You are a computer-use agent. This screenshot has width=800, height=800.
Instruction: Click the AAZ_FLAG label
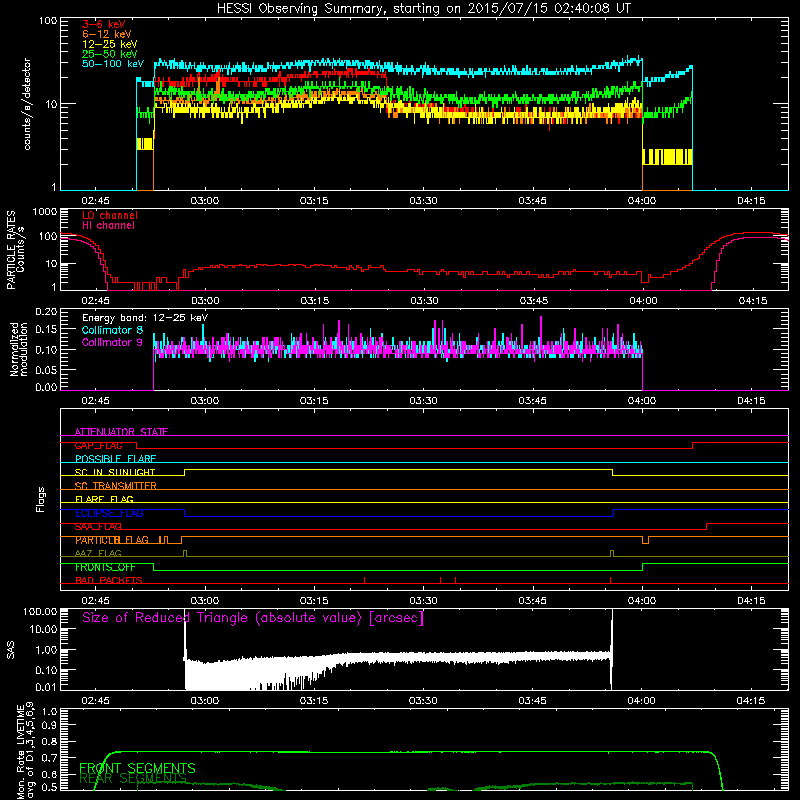(x=98, y=554)
